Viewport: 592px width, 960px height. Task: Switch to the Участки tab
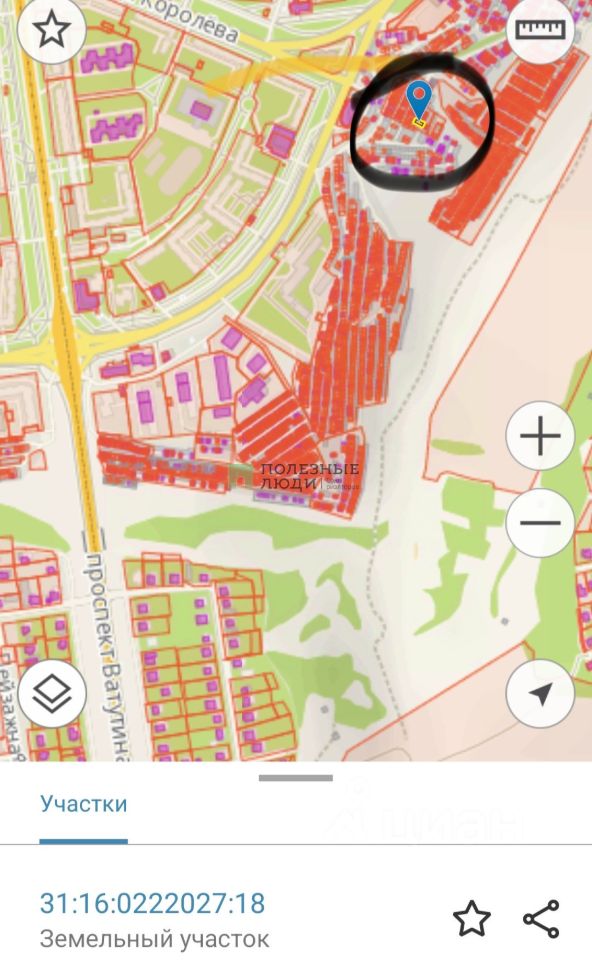coord(84,803)
